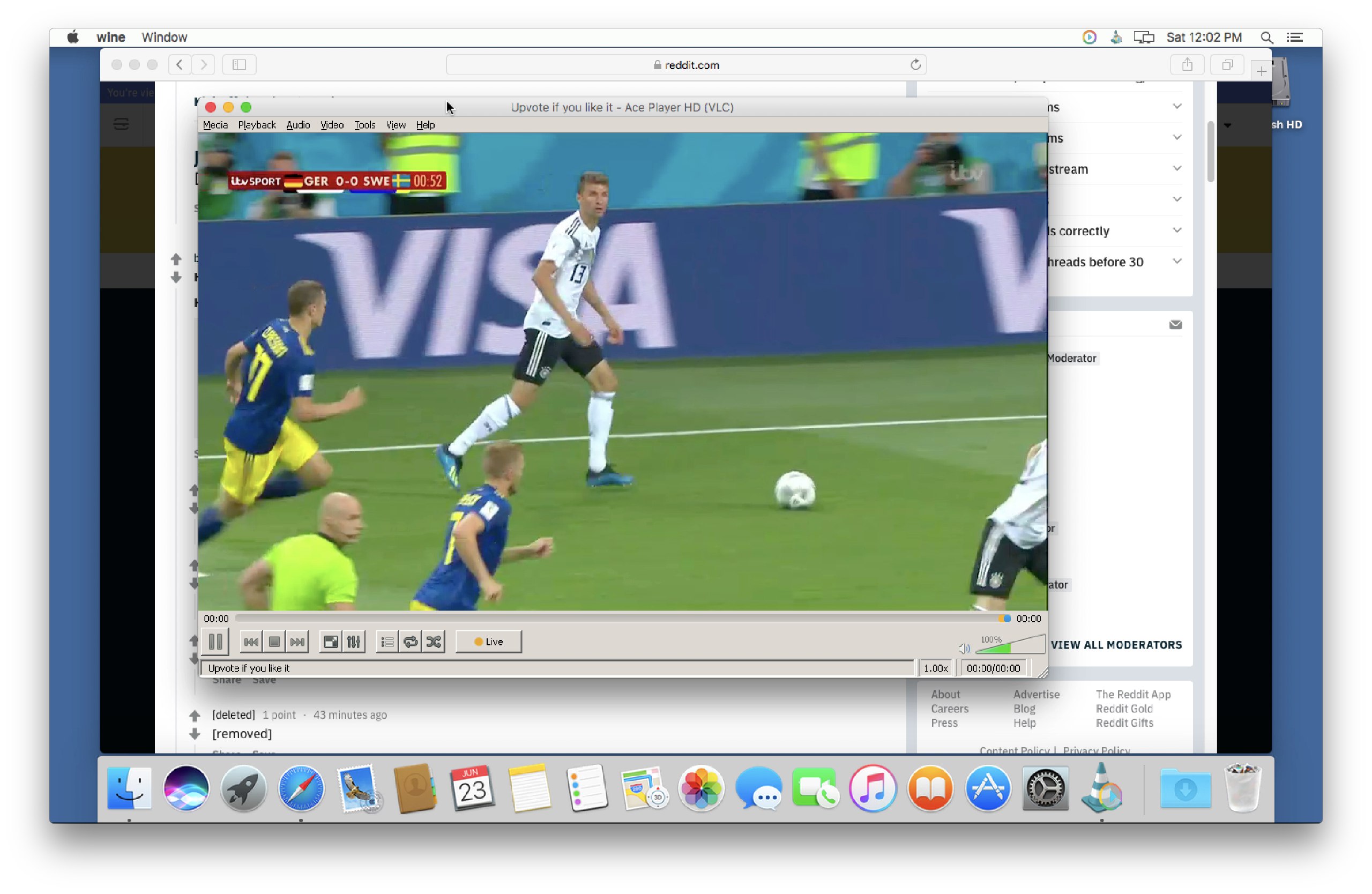Viewport: 1372px width, 894px height.
Task: Open the Media menu
Action: click(215, 124)
